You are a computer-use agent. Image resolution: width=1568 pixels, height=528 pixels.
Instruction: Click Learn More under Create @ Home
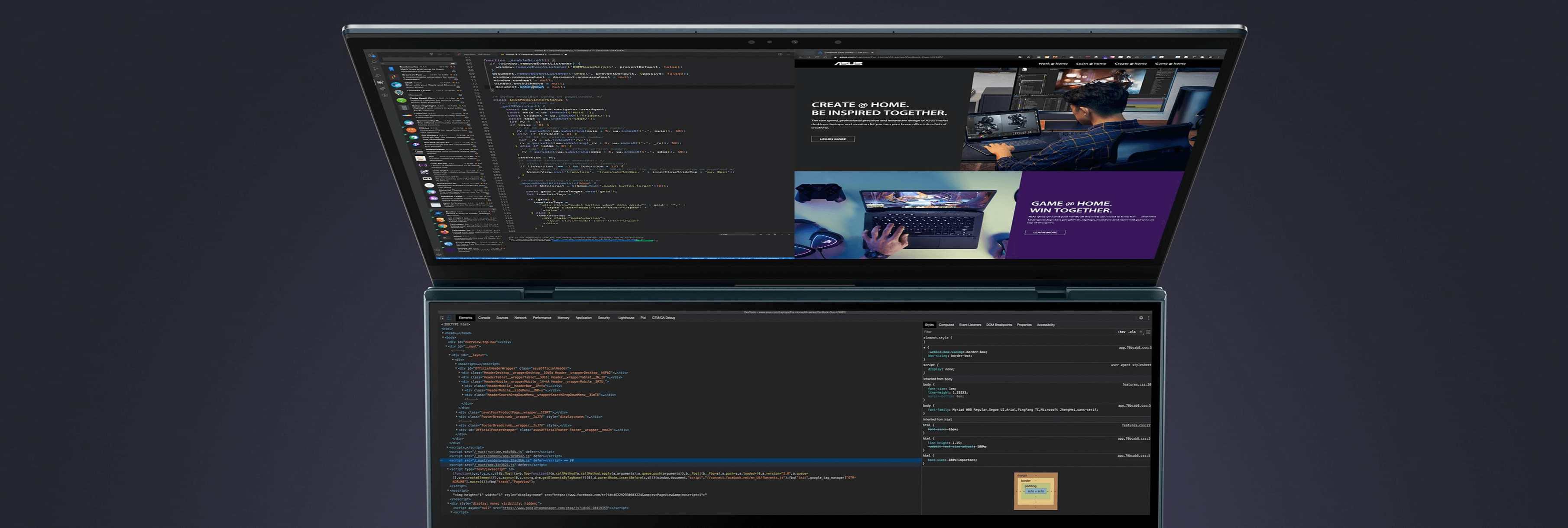[x=833, y=138]
